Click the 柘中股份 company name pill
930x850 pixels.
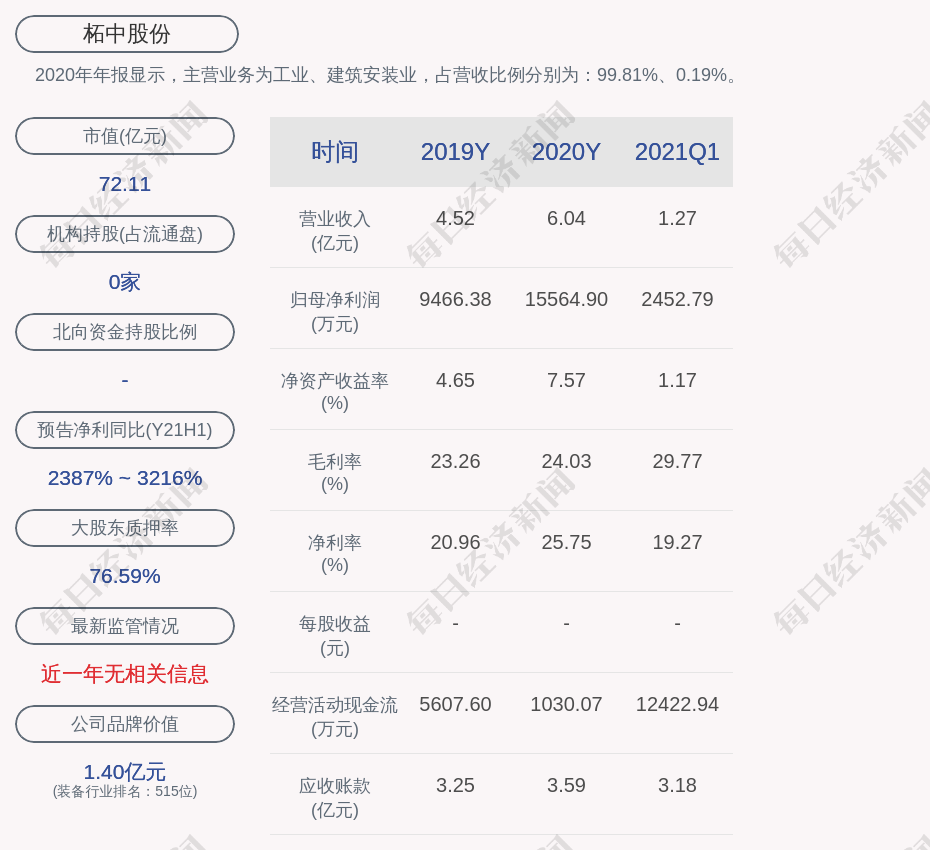[127, 34]
